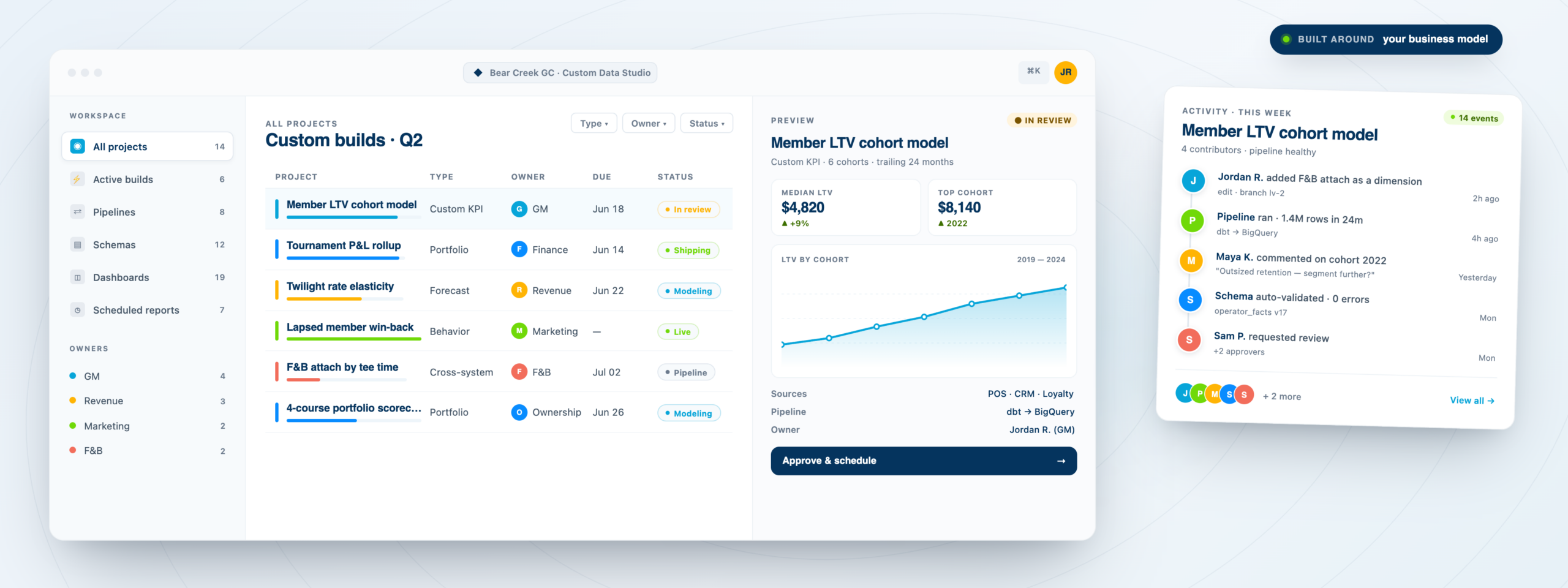This screenshot has height=588, width=1568.
Task: Click Member LTV cohort model progress bar
Action: pos(353,217)
